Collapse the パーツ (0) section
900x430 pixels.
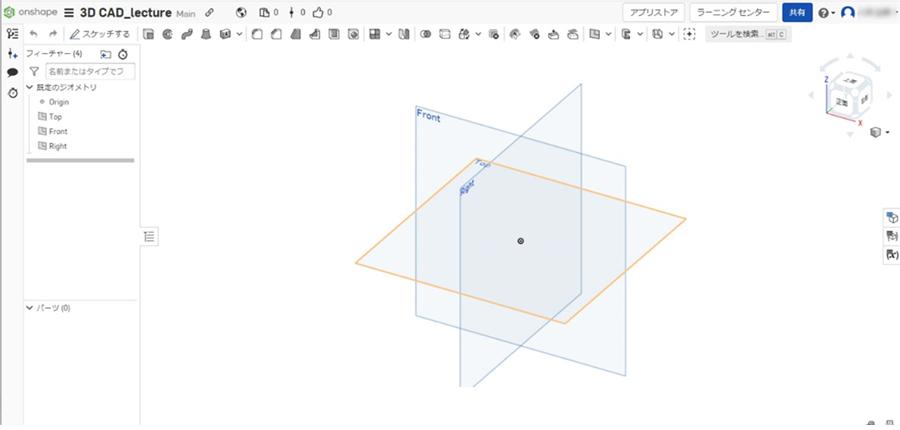coord(30,308)
